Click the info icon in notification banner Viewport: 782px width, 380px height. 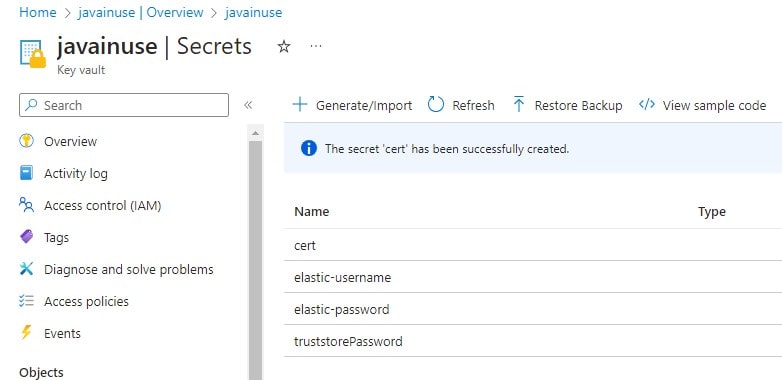coord(309,149)
